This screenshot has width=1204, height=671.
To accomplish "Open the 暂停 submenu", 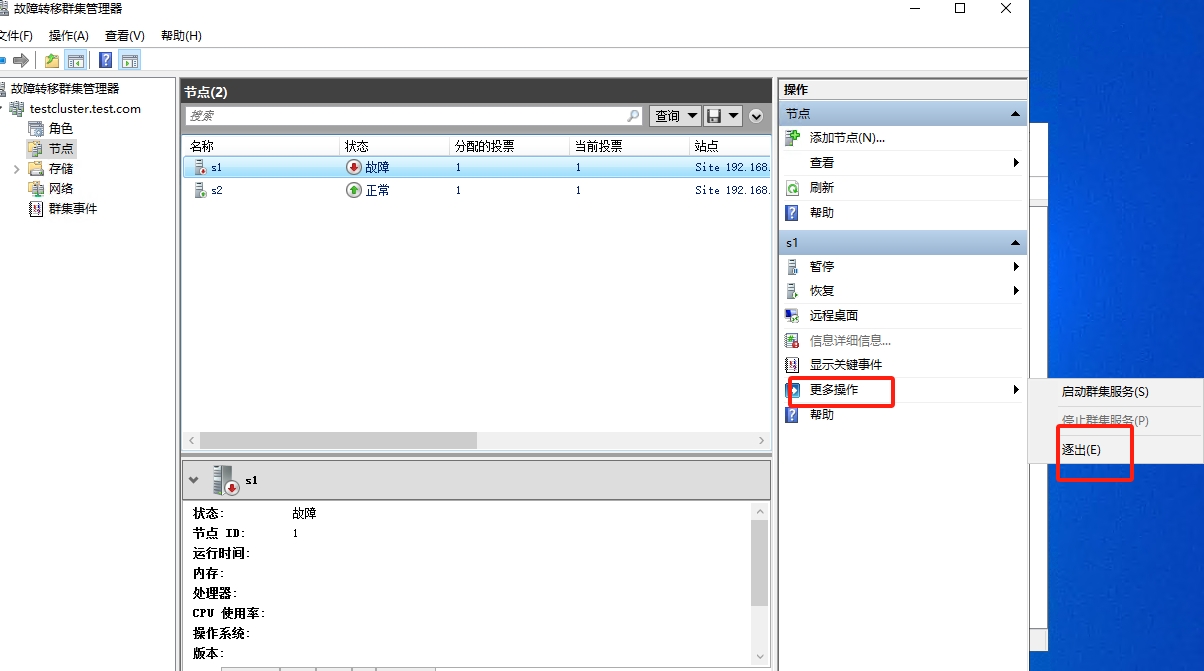I will pos(901,267).
